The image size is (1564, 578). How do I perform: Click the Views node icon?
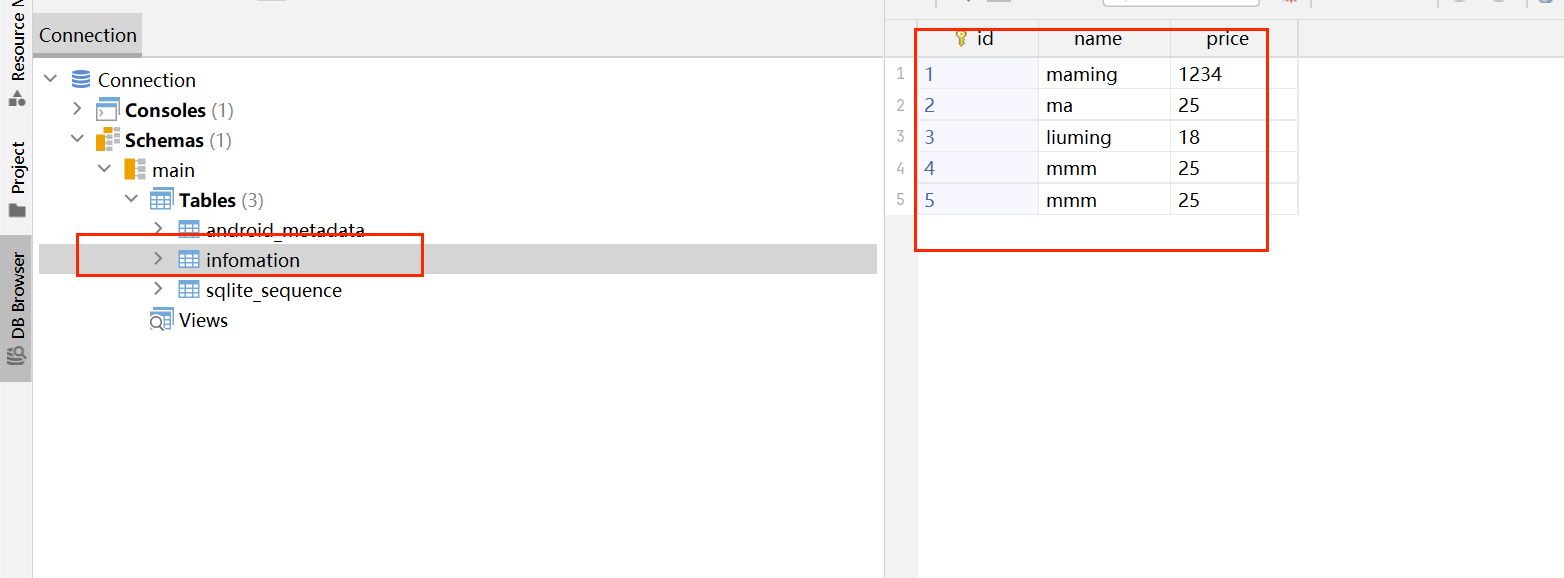tap(161, 320)
